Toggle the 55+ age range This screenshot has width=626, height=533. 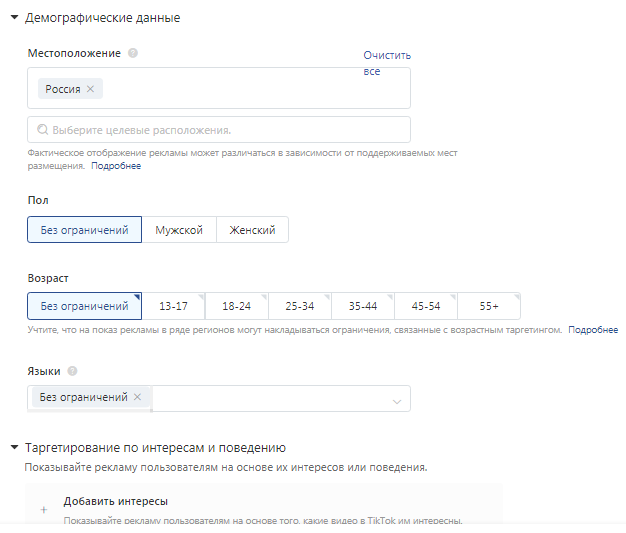pos(489,306)
